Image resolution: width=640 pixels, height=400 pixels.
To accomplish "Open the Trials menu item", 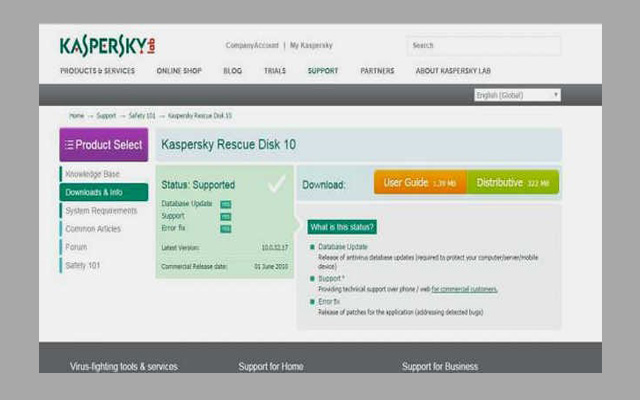I will (x=275, y=71).
